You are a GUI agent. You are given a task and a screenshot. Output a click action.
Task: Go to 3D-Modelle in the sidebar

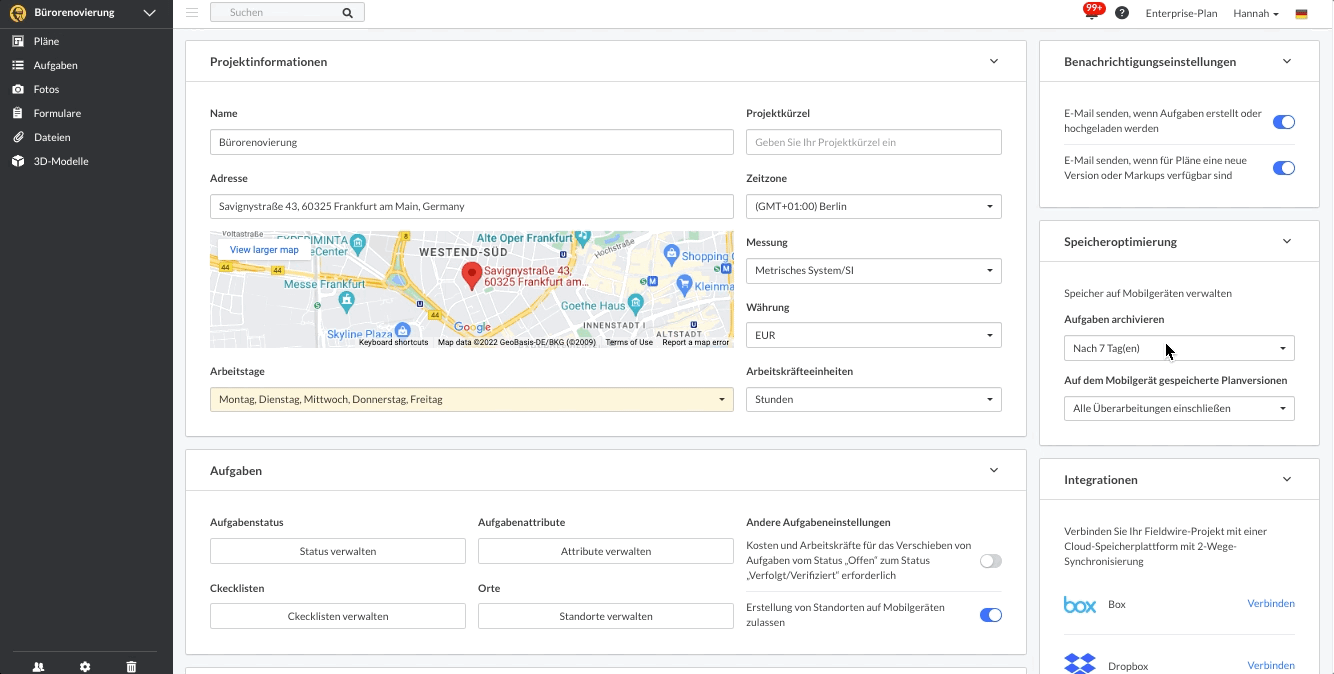click(61, 161)
